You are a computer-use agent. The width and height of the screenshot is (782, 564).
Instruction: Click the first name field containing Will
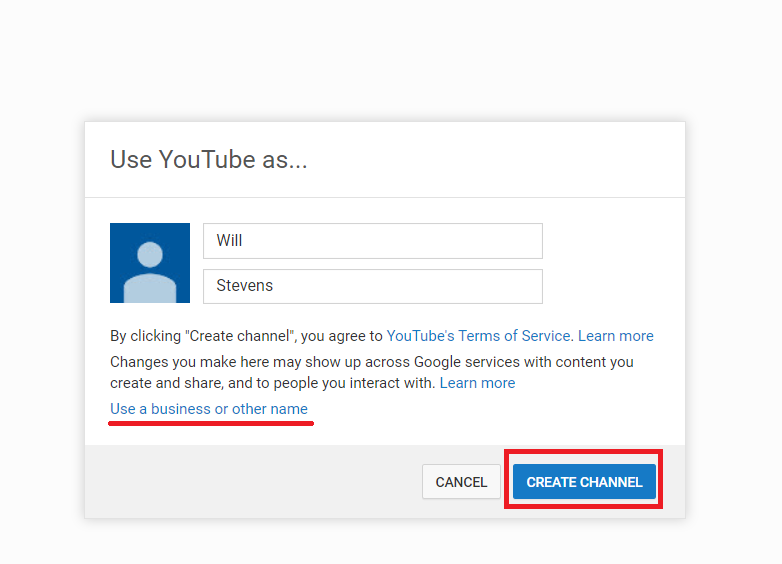point(373,241)
